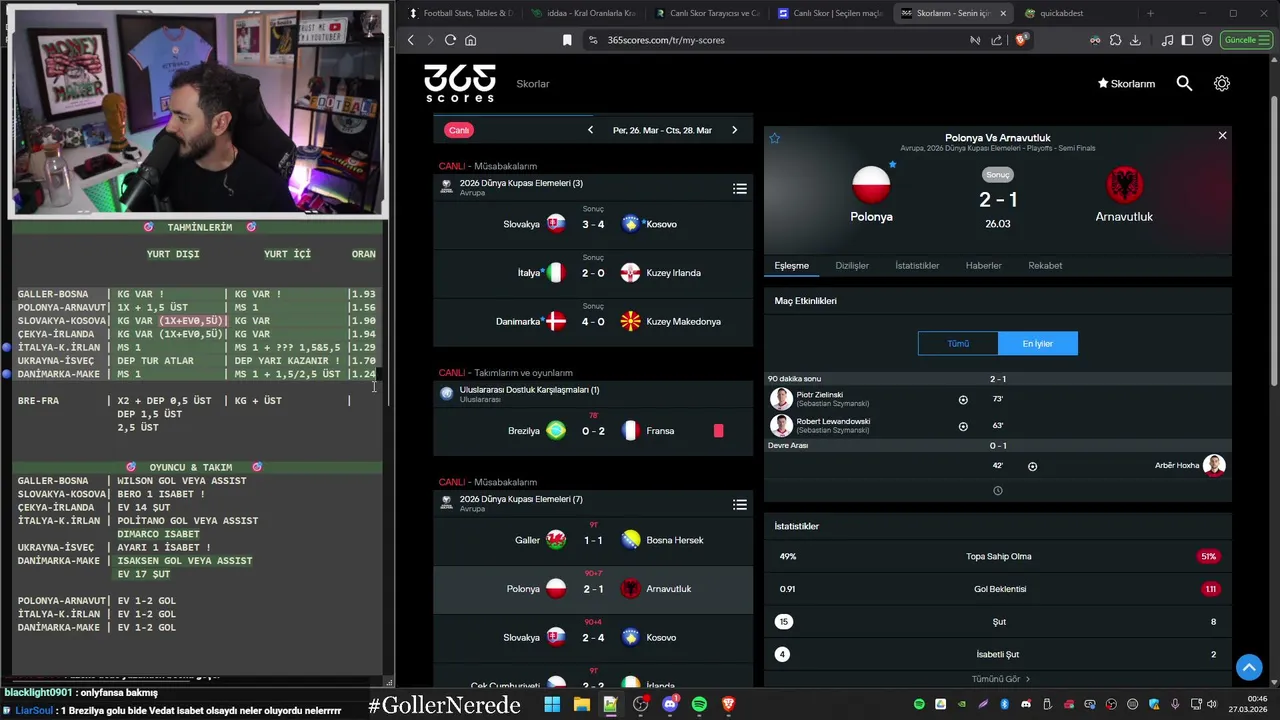The width and height of the screenshot is (1280, 720).
Task: Open Discord from taskbar
Action: 670,704
